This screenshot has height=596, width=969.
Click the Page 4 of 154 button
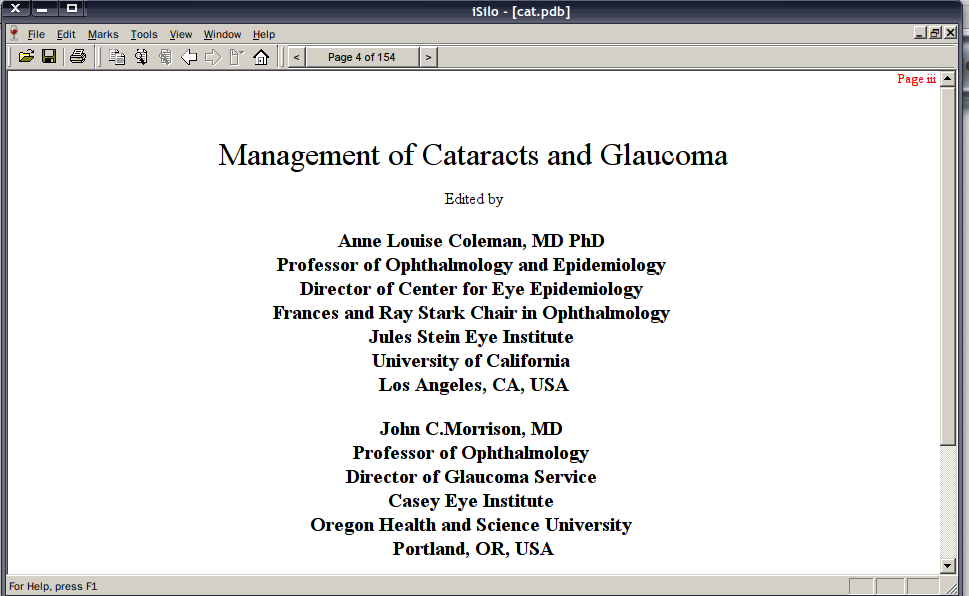(362, 57)
